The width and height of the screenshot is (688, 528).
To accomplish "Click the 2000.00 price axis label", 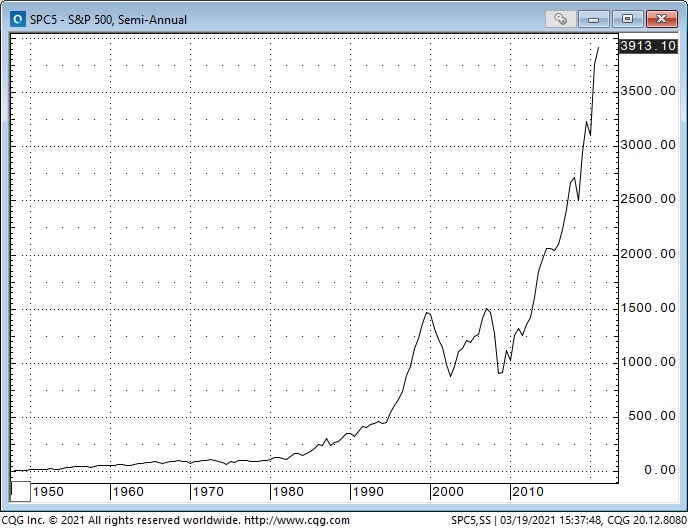I will 648,254.
